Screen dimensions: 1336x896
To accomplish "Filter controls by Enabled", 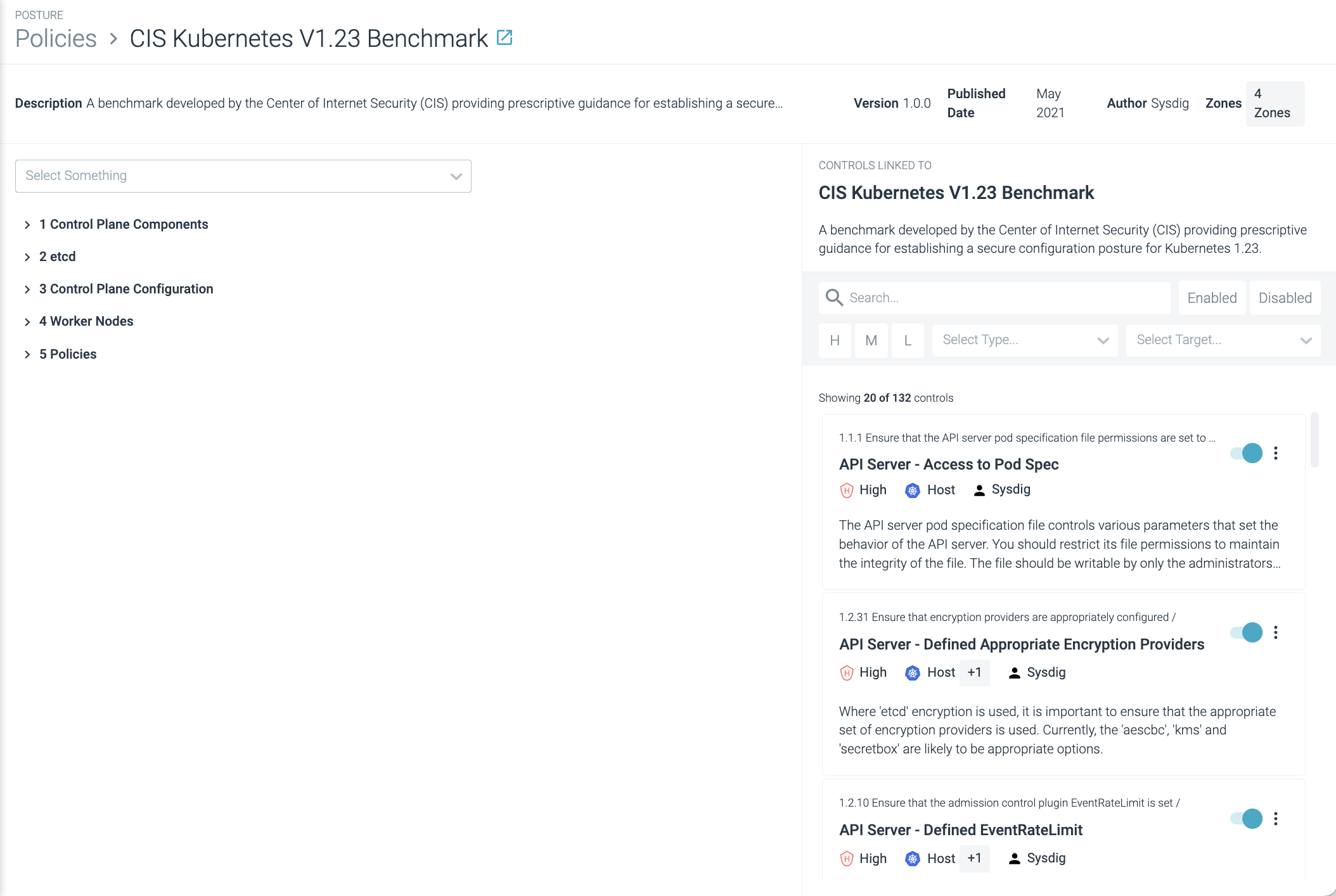I will pyautogui.click(x=1212, y=298).
